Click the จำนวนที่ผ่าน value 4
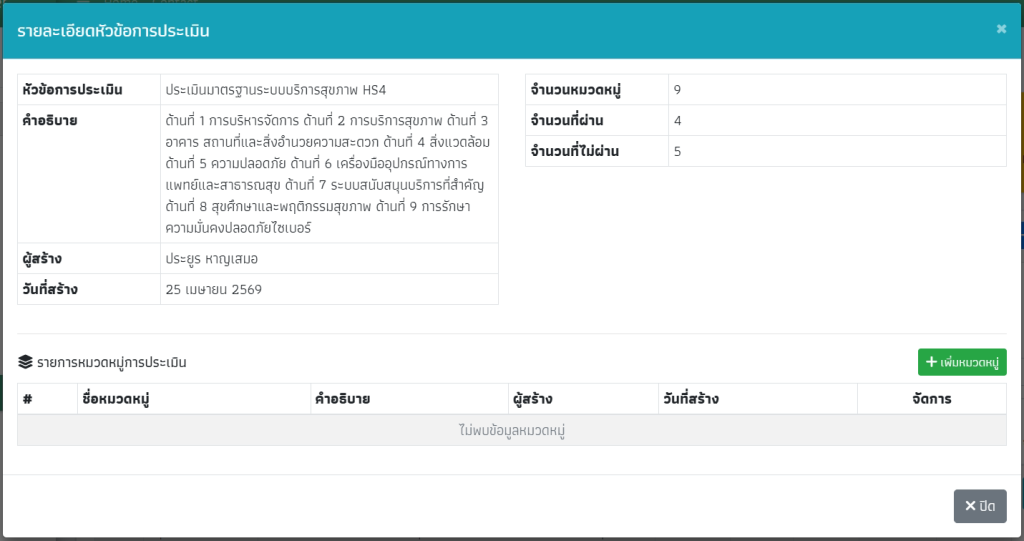 pos(678,121)
